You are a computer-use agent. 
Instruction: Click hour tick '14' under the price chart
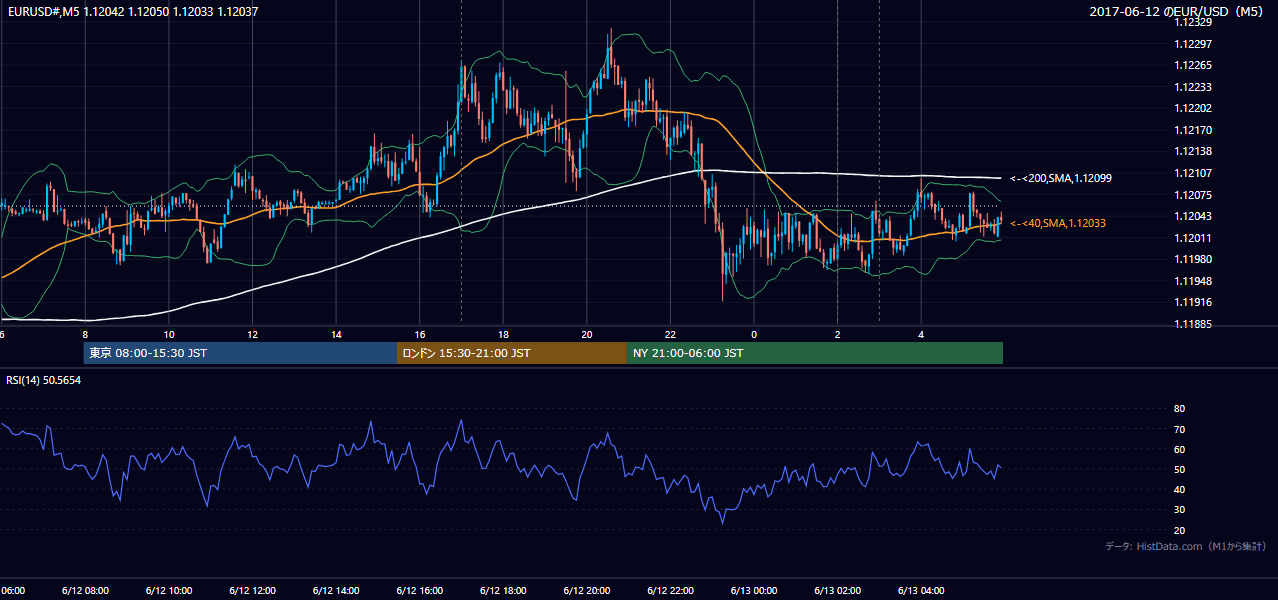click(336, 334)
